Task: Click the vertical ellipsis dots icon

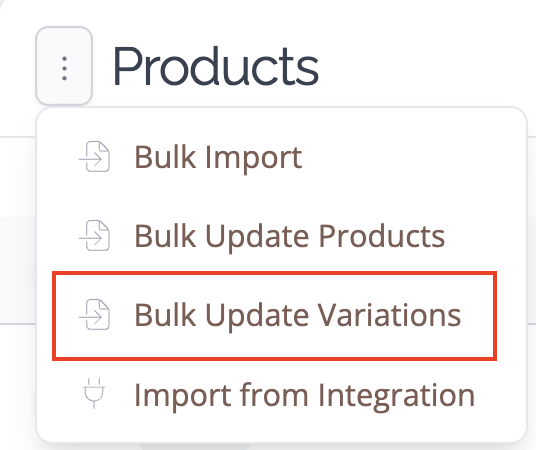Action: (64, 69)
